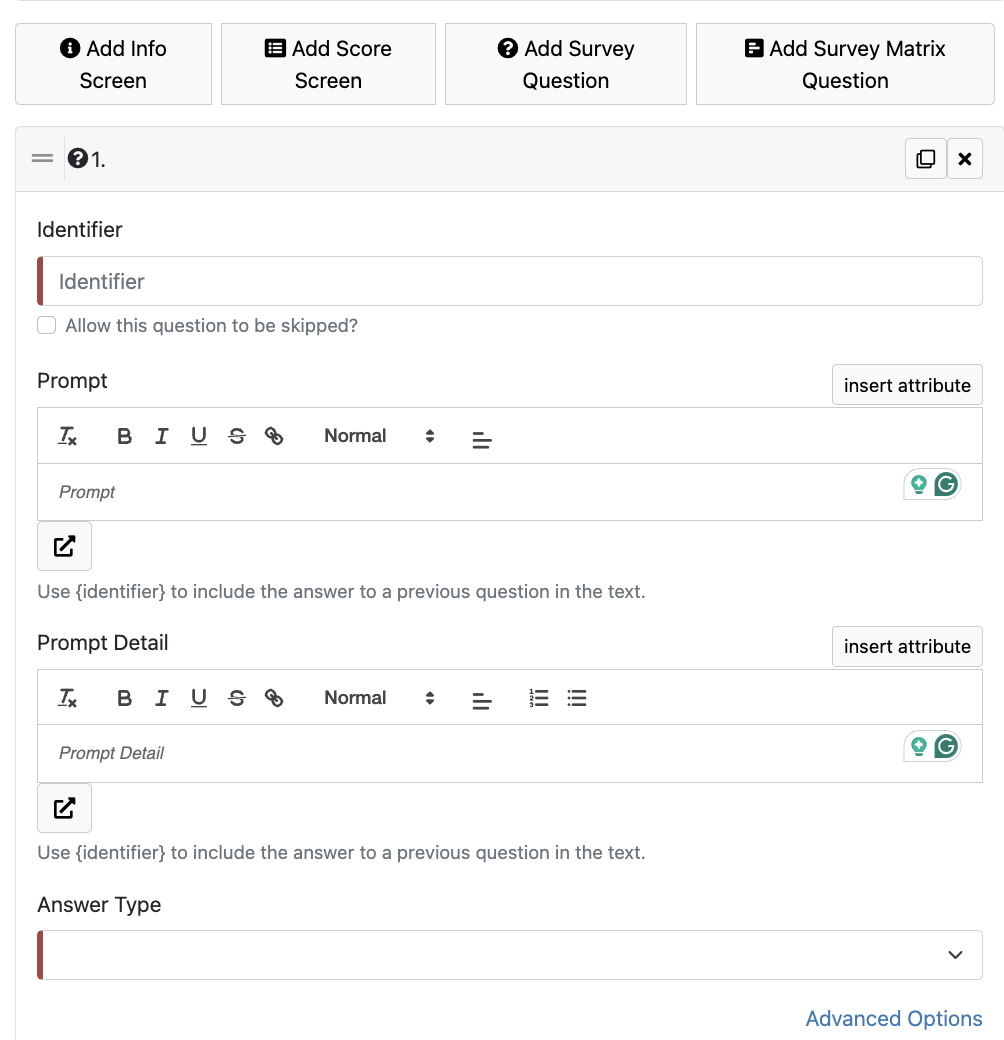Click lightbulb icon in Prompt Detail editor

tap(918, 747)
